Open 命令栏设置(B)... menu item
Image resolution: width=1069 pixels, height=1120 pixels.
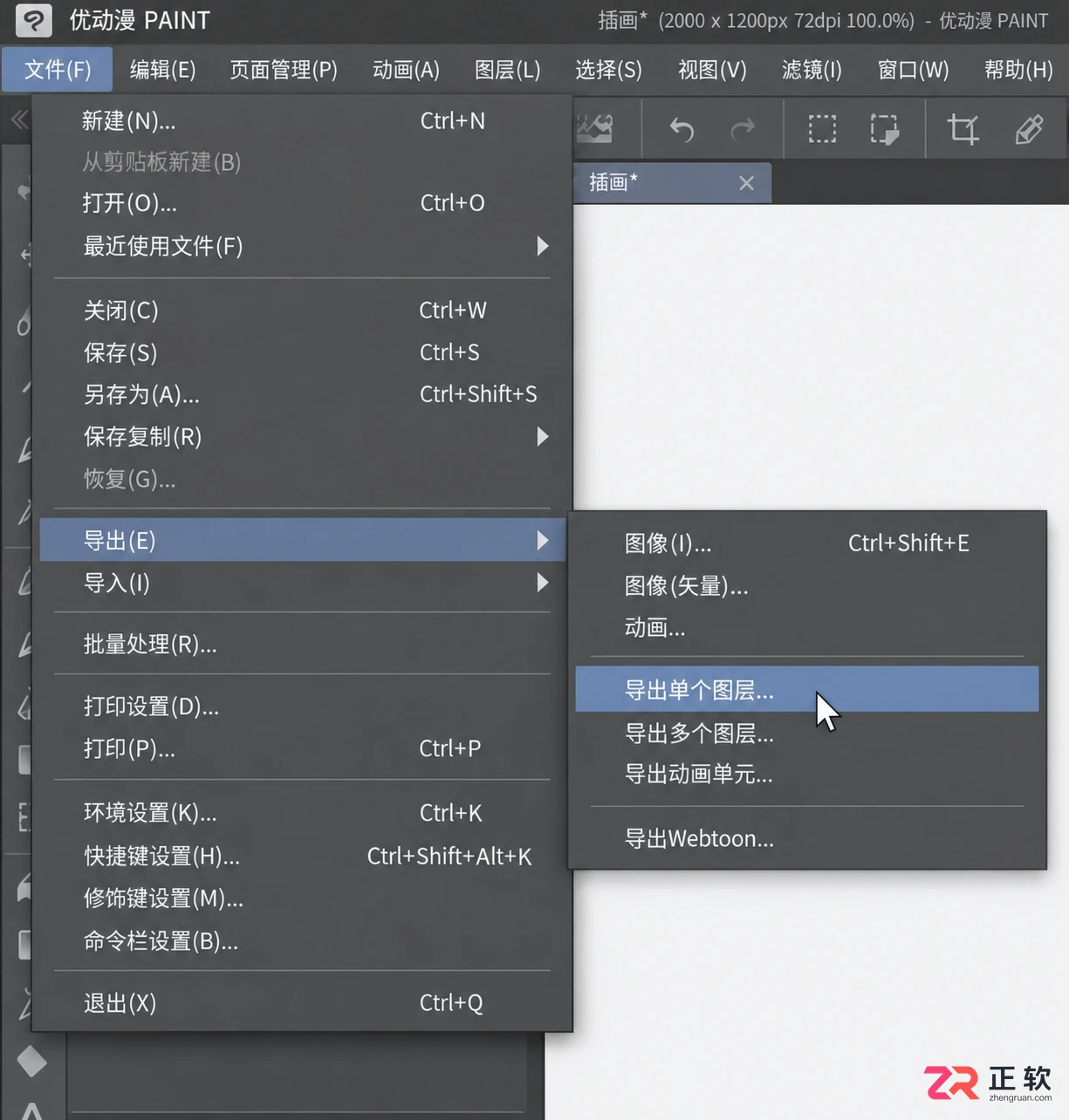(x=302, y=941)
